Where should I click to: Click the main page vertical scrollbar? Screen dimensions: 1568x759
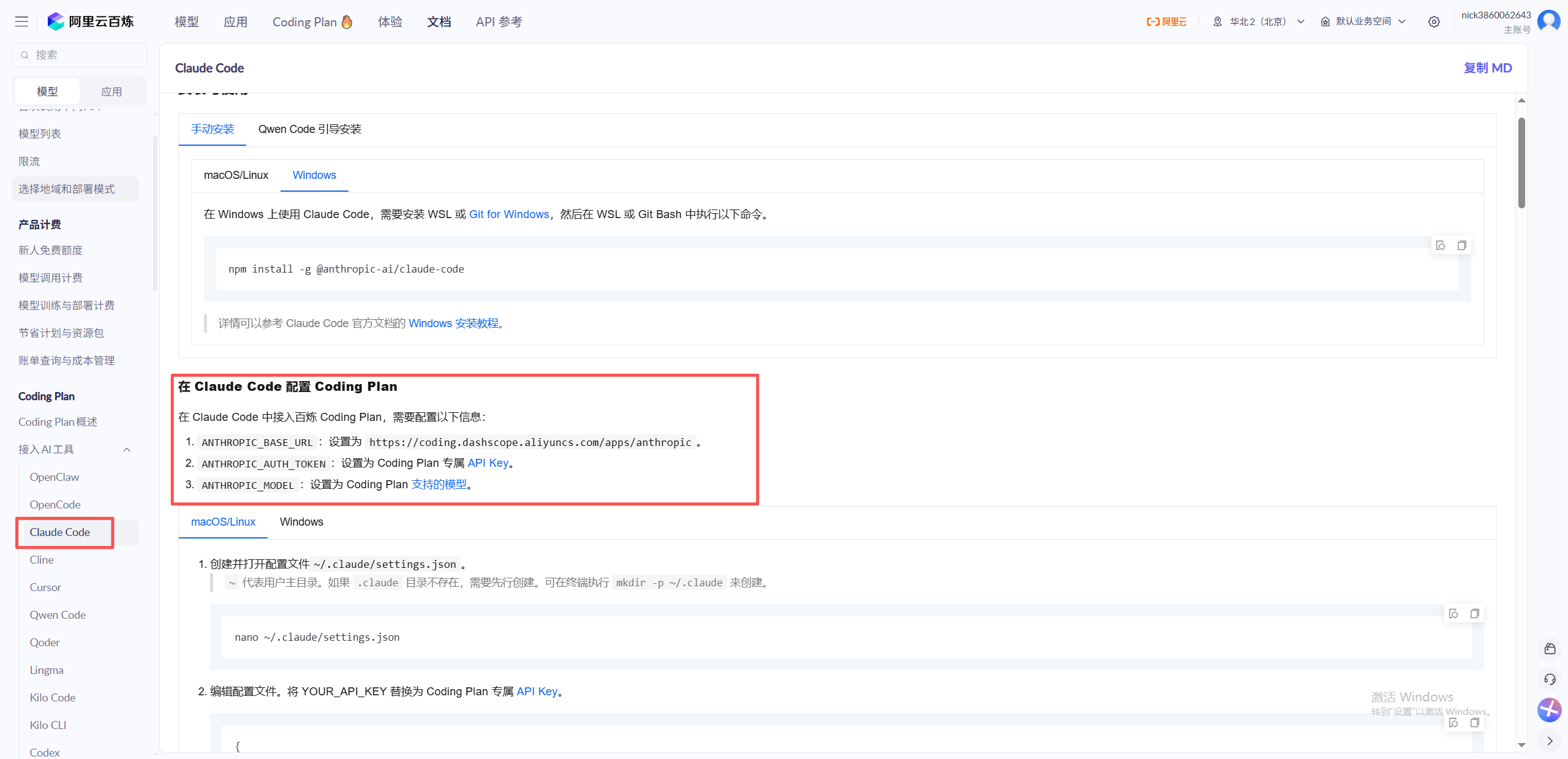(x=1521, y=162)
